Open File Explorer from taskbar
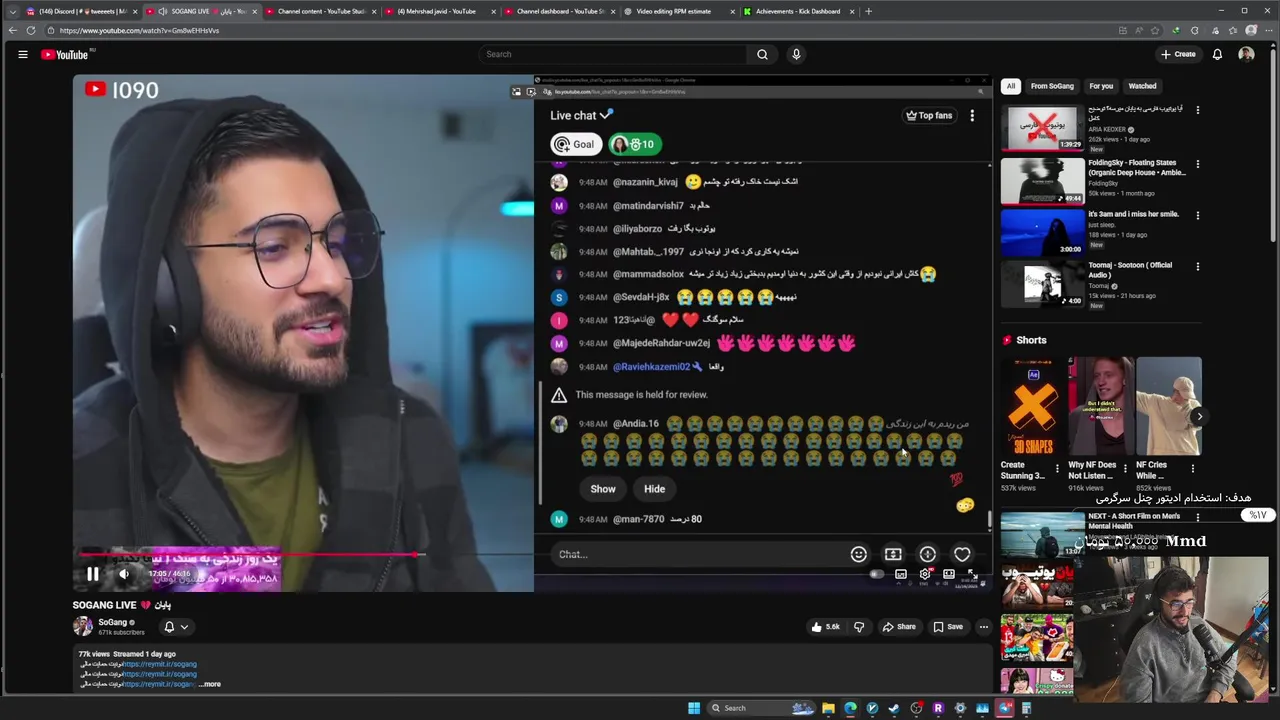 pyautogui.click(x=828, y=708)
